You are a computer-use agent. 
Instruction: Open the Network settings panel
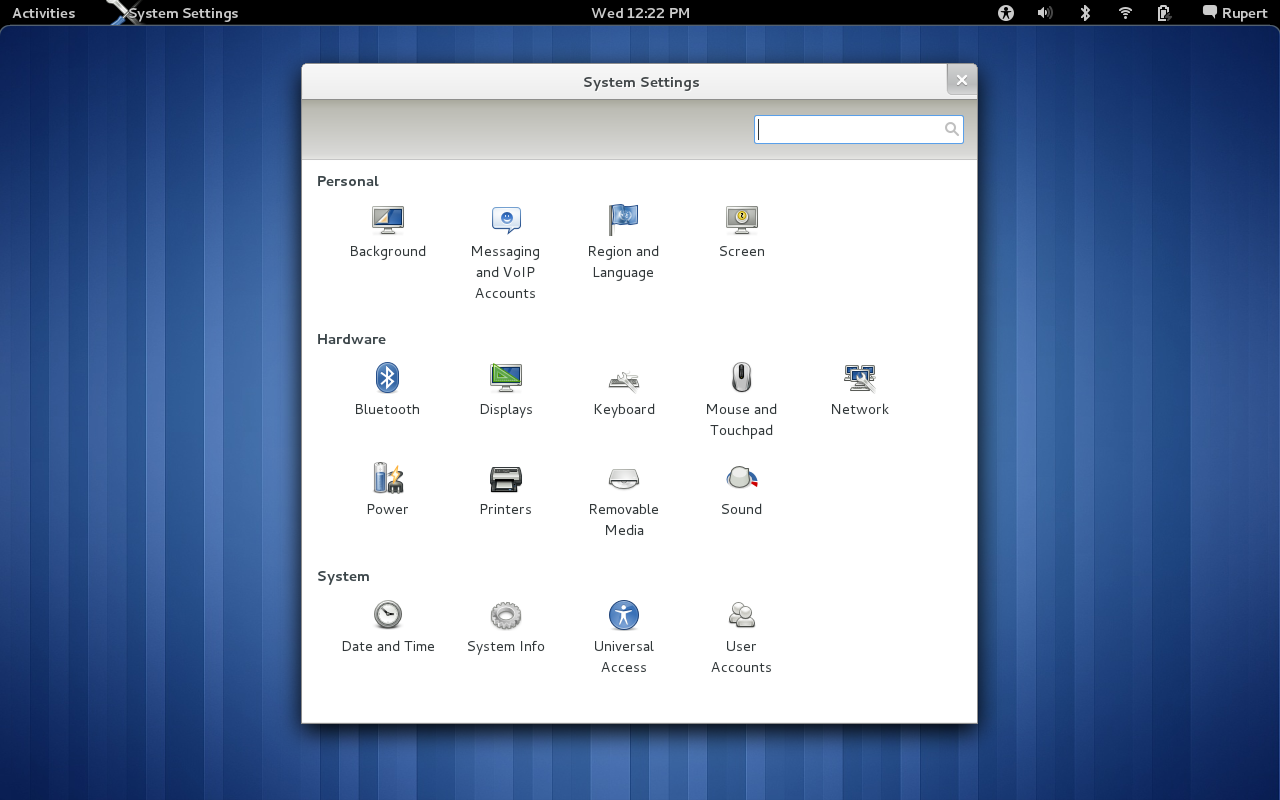[x=859, y=378]
